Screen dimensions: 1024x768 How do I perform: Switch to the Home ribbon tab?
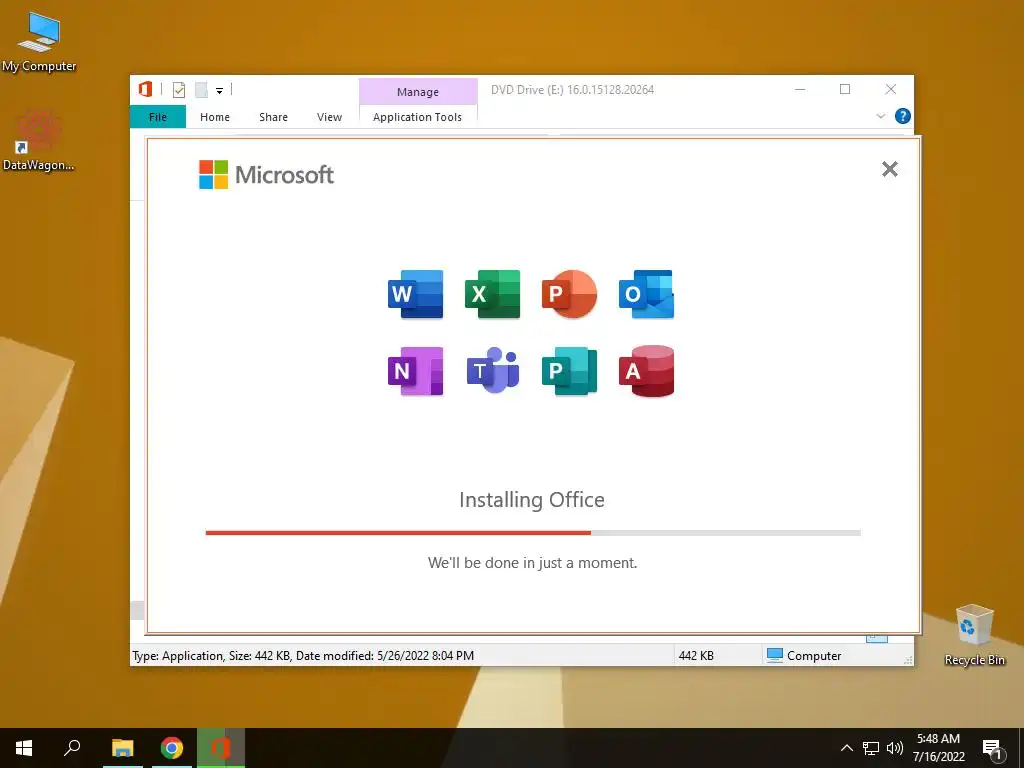pos(215,117)
